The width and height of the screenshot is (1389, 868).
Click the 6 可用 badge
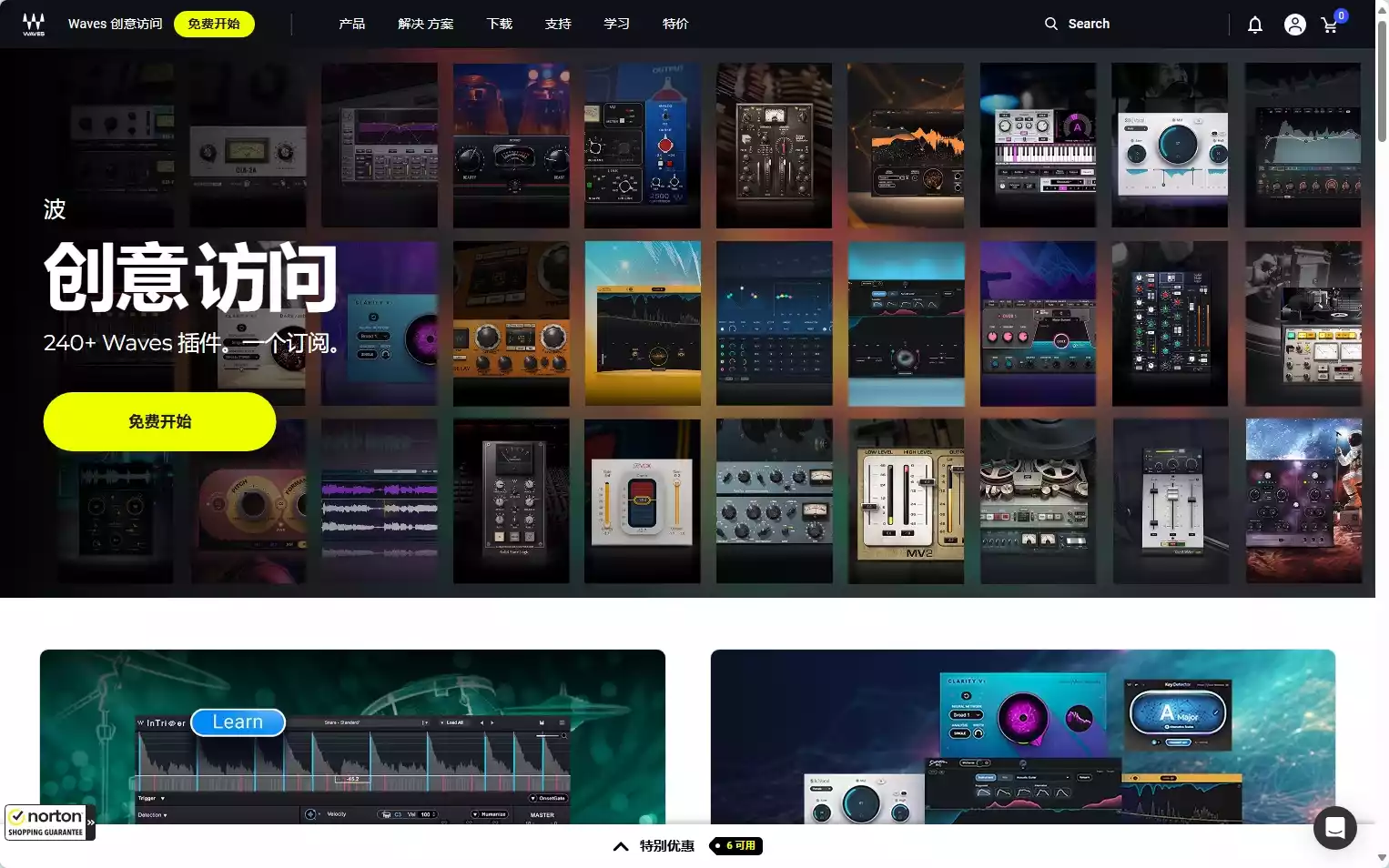tap(736, 846)
